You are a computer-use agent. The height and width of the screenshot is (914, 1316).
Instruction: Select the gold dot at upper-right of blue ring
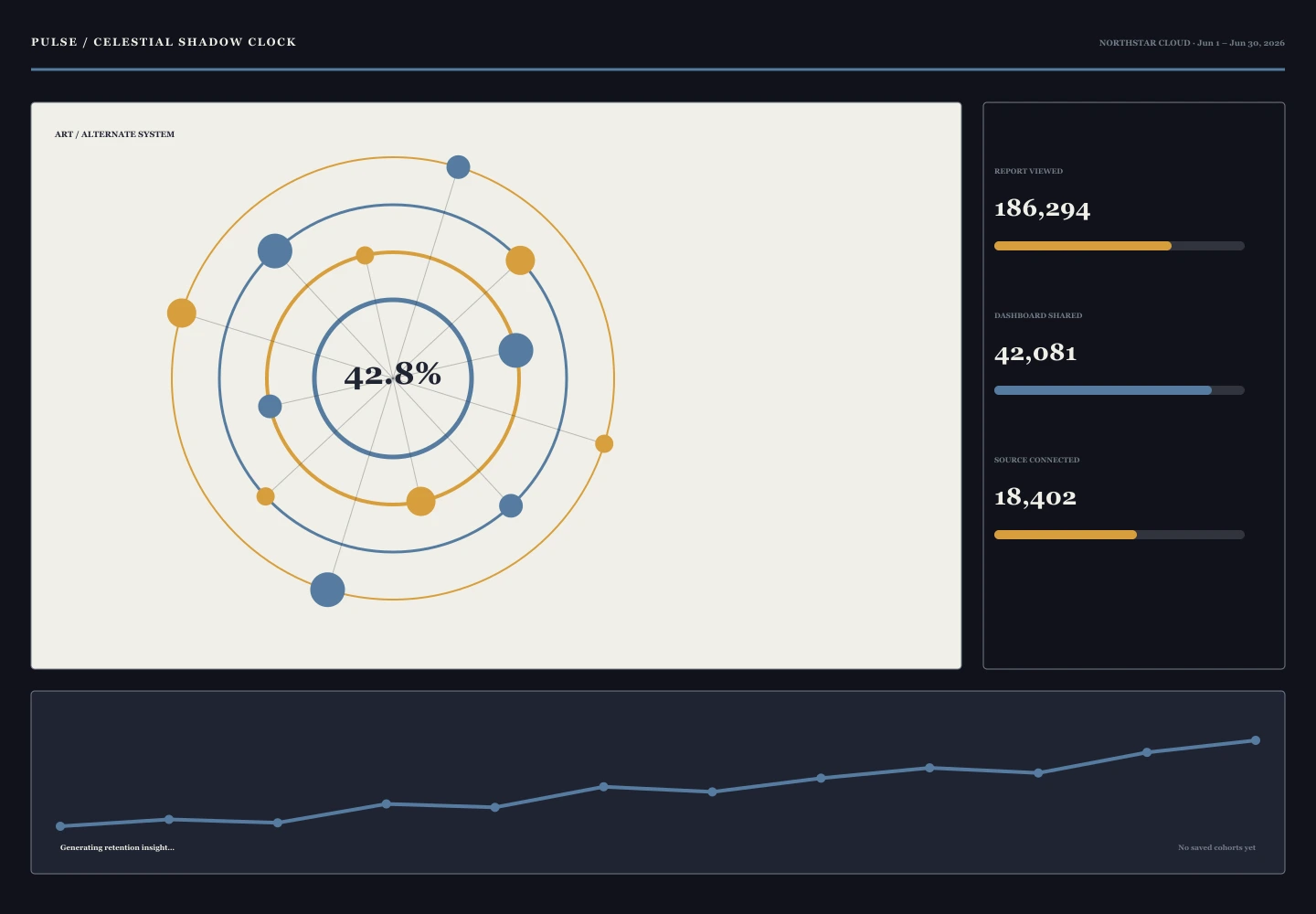click(x=520, y=260)
